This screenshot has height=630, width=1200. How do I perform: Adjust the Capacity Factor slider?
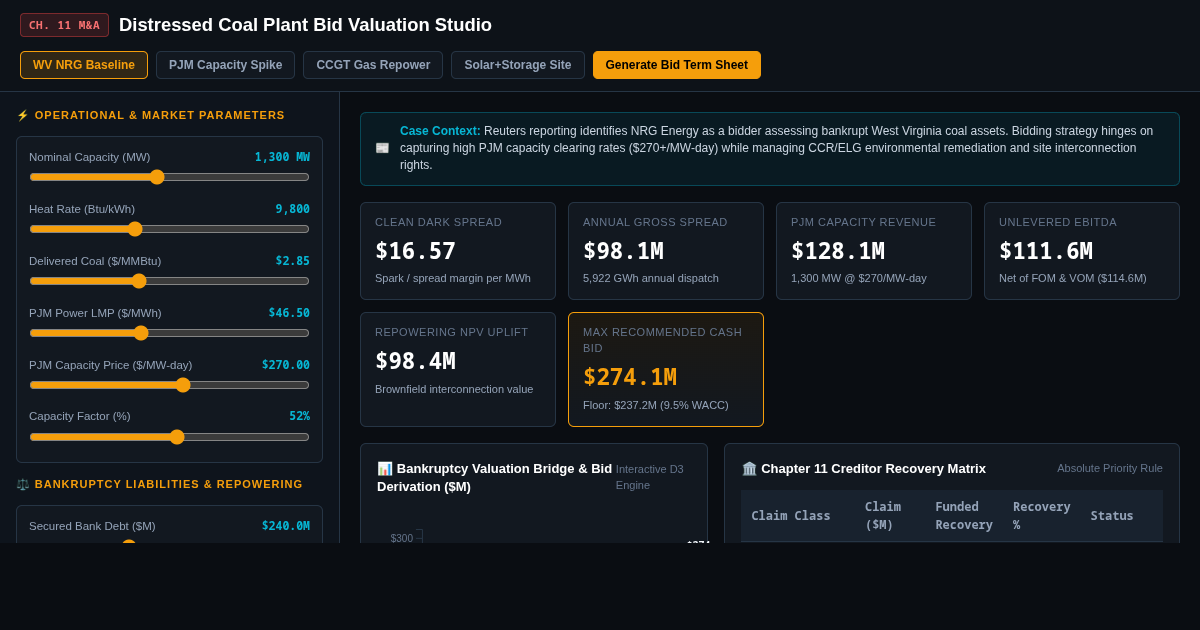[169, 437]
